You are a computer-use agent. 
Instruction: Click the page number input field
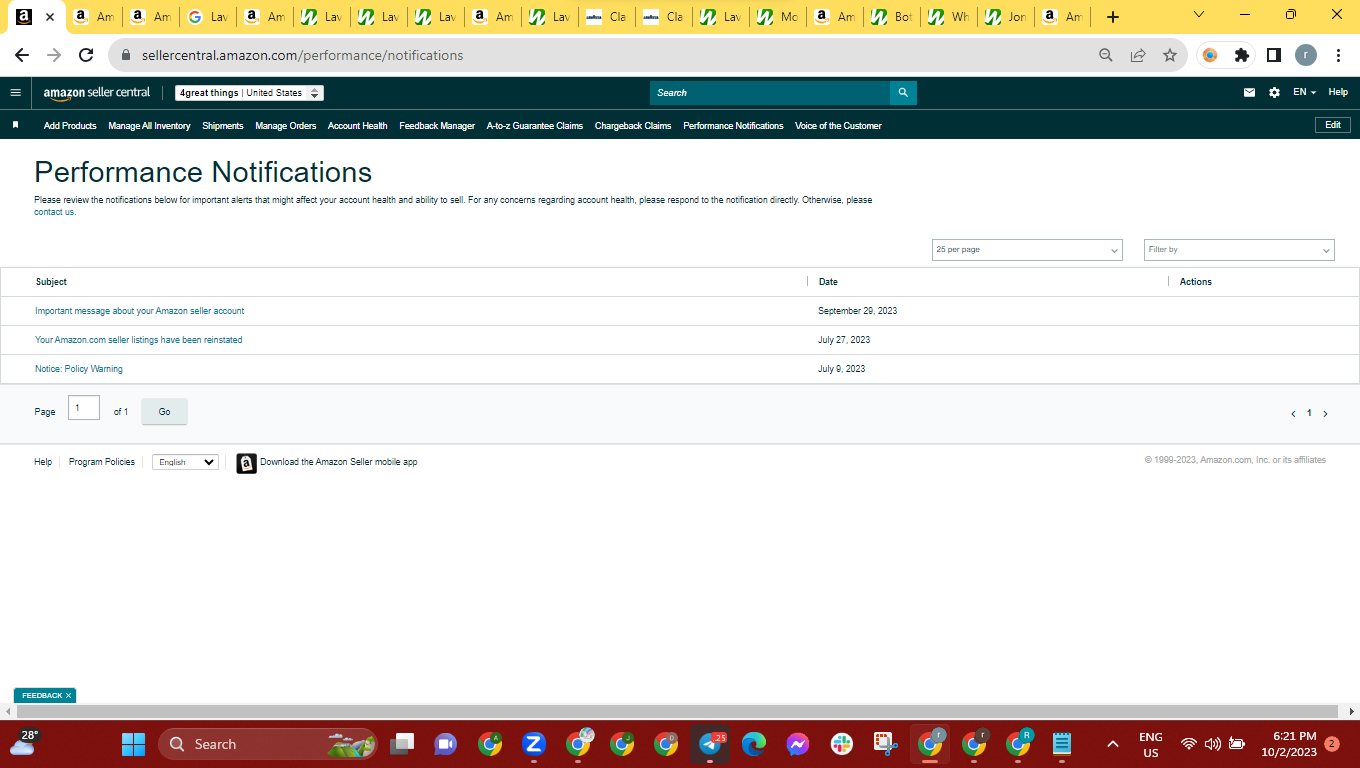pos(84,408)
